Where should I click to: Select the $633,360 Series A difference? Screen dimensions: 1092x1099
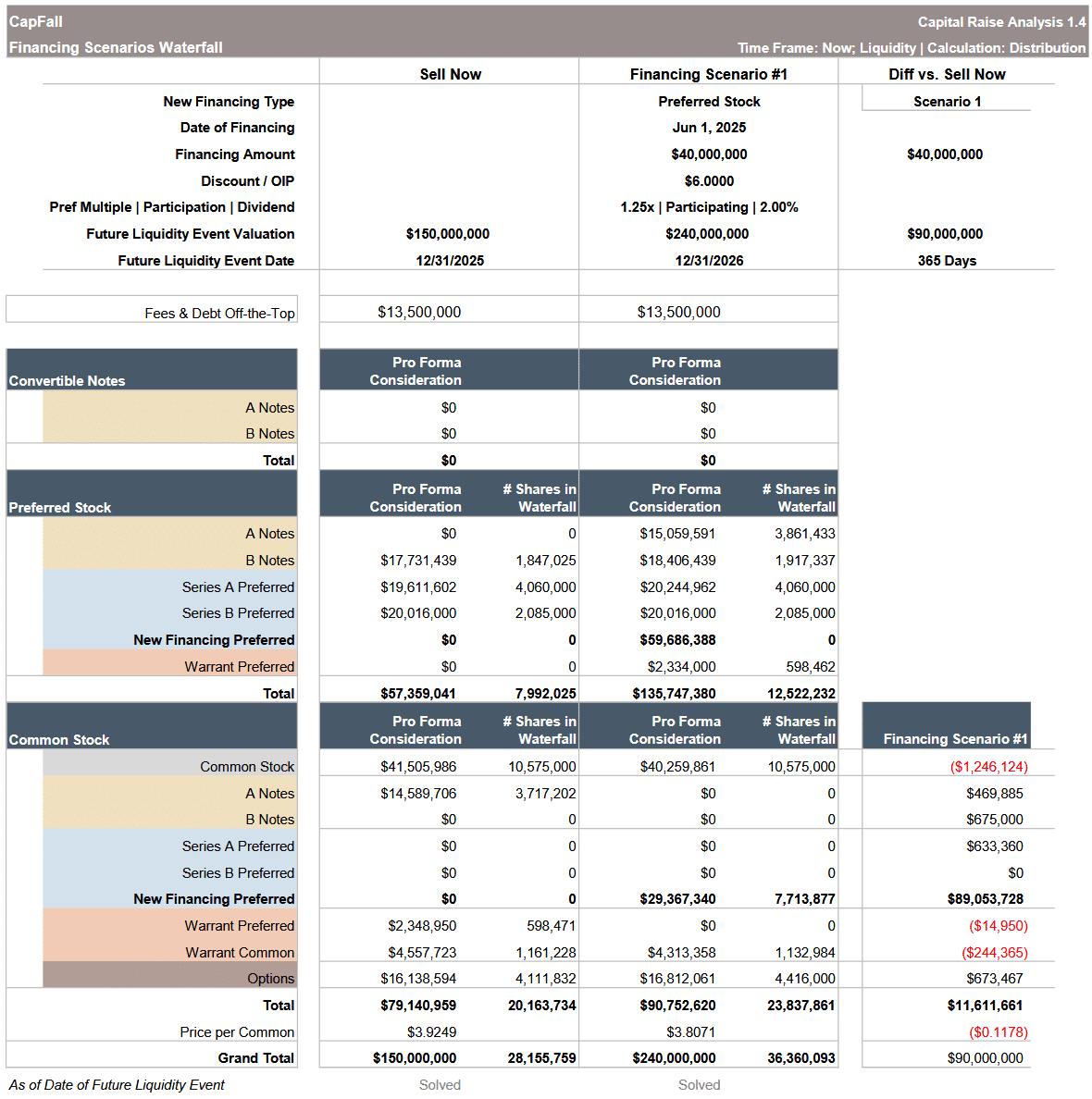(x=995, y=846)
